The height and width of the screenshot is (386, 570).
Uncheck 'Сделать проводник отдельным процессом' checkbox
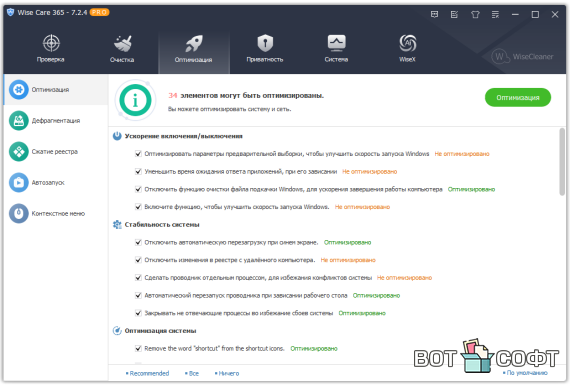pos(138,278)
